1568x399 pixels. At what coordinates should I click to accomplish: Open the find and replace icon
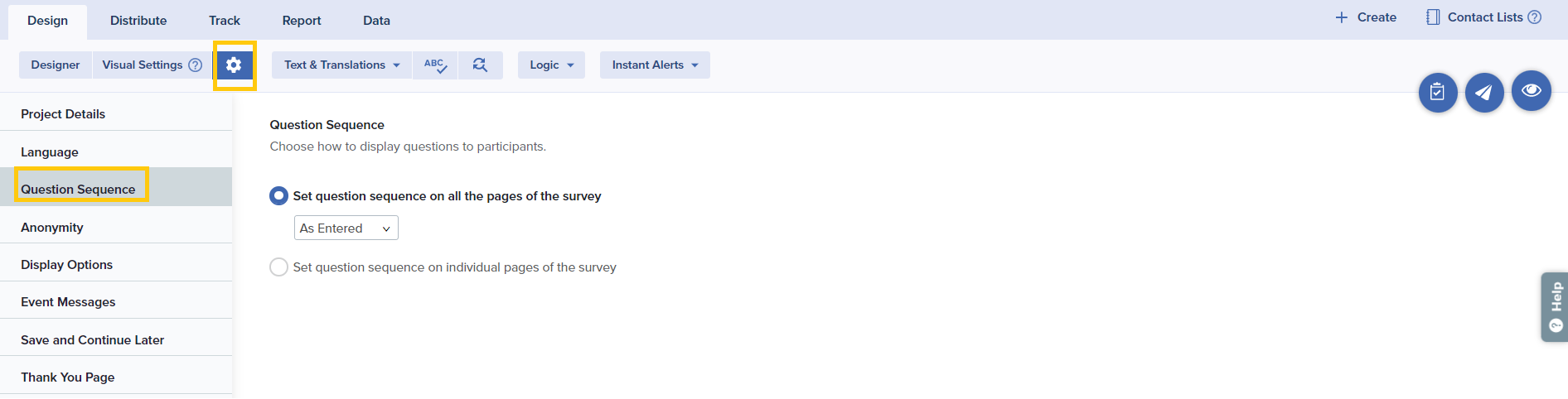click(x=480, y=65)
